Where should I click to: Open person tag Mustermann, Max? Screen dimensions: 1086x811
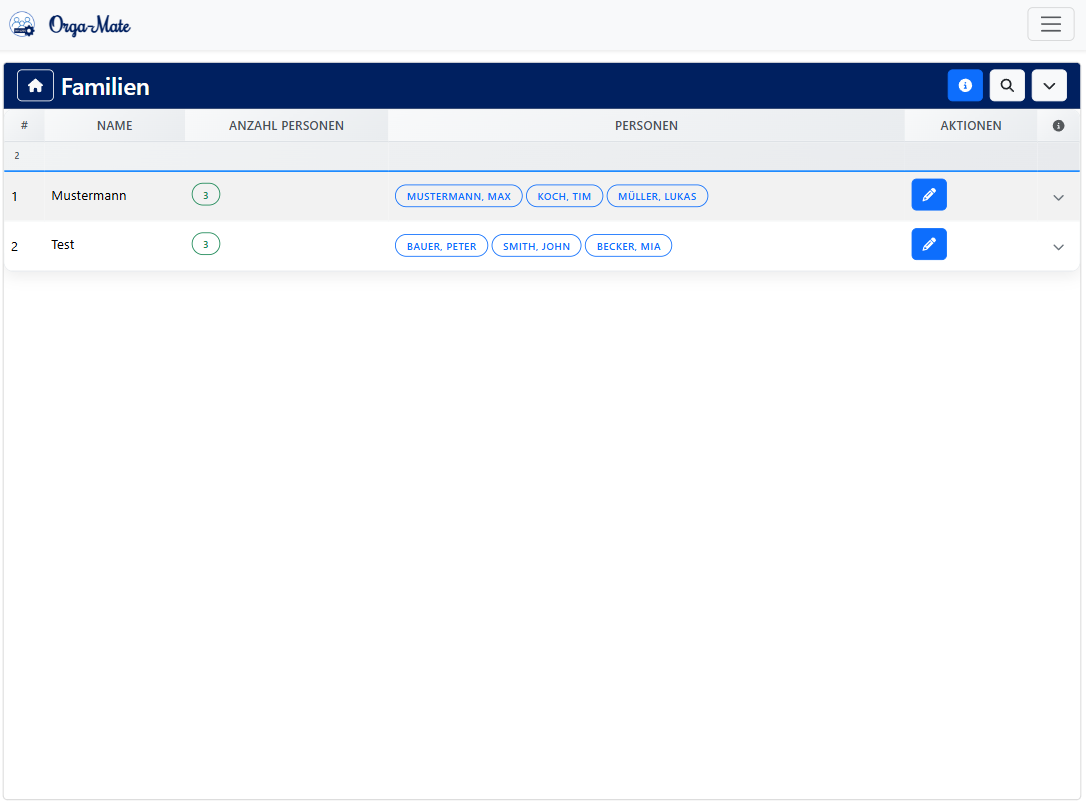458,196
